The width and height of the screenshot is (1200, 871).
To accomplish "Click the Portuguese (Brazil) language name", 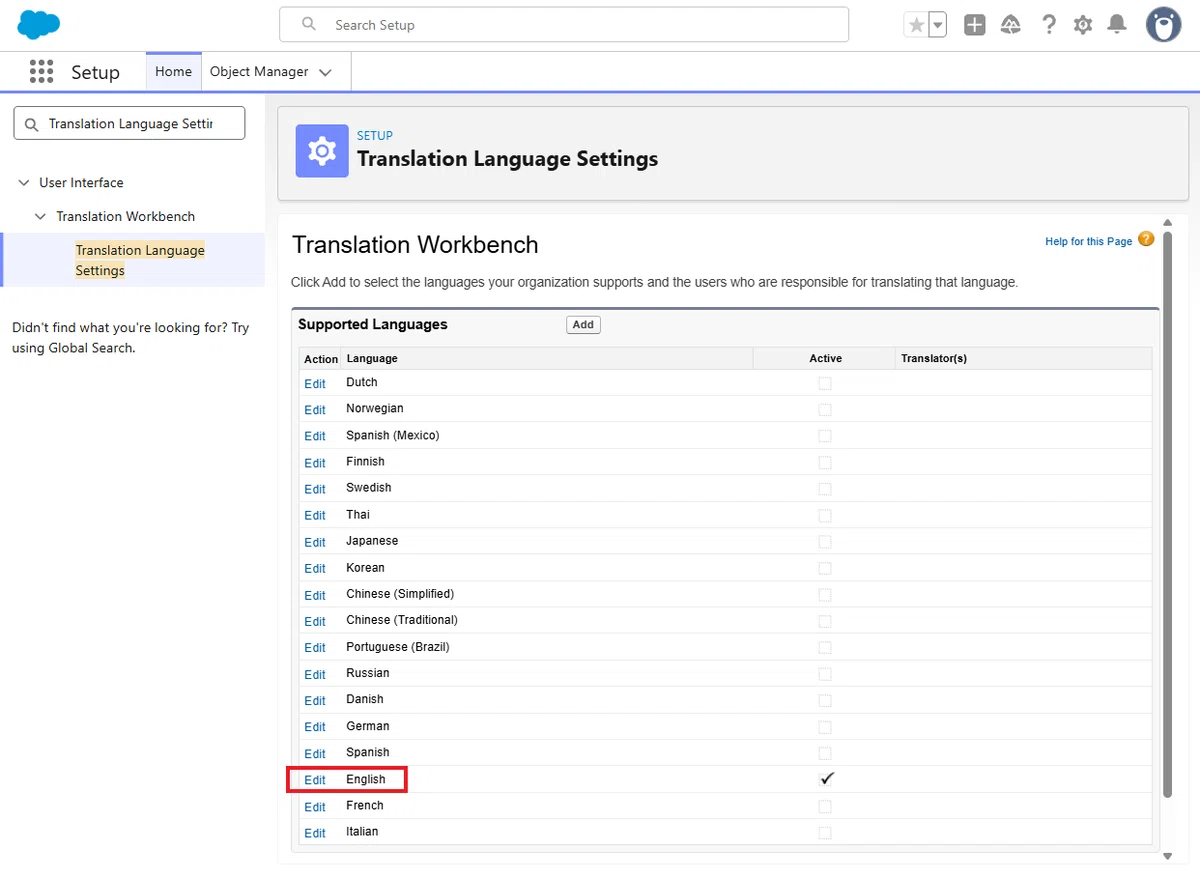I will tap(398, 647).
